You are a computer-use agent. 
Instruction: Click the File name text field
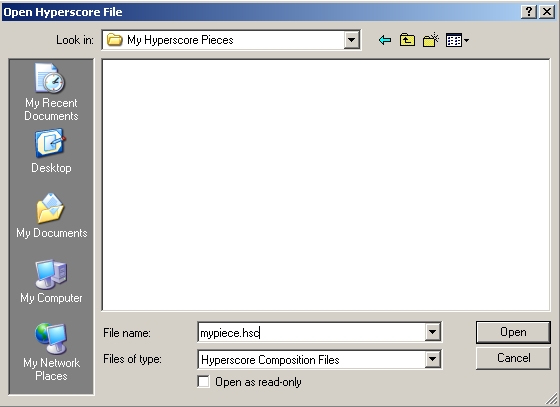click(311, 332)
